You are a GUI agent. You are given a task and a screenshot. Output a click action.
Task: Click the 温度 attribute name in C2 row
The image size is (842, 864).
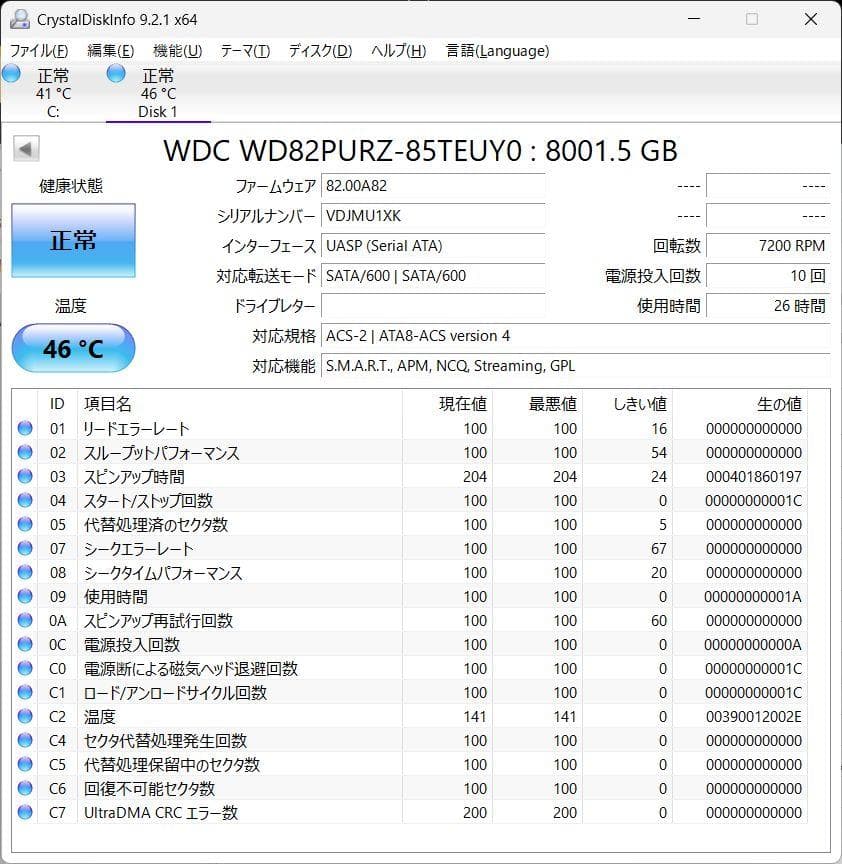(99, 716)
